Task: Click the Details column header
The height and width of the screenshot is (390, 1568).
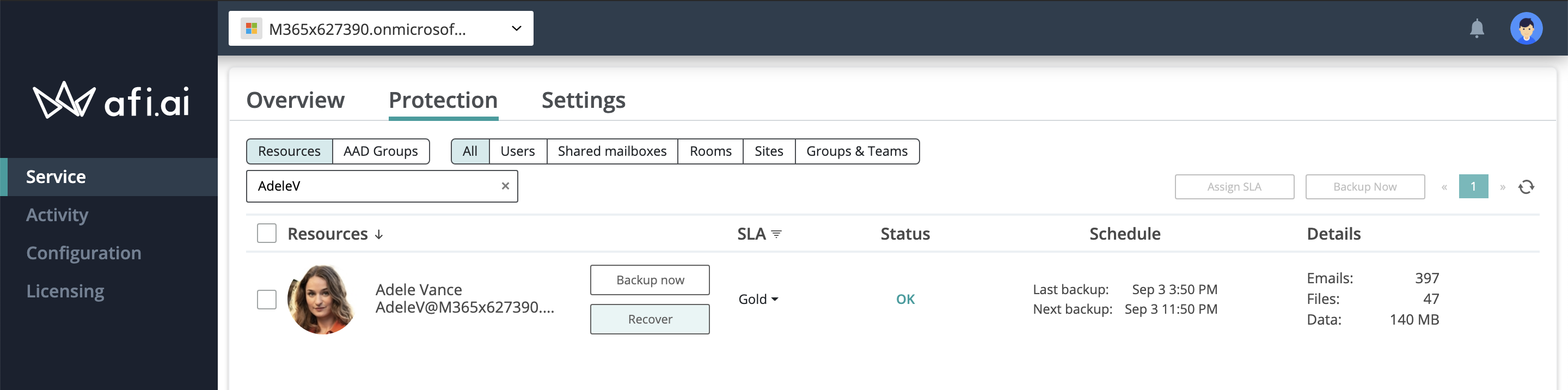Action: 1333,234
